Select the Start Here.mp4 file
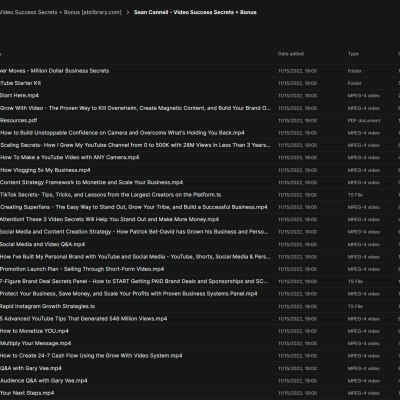The height and width of the screenshot is (400, 400). click(x=19, y=95)
